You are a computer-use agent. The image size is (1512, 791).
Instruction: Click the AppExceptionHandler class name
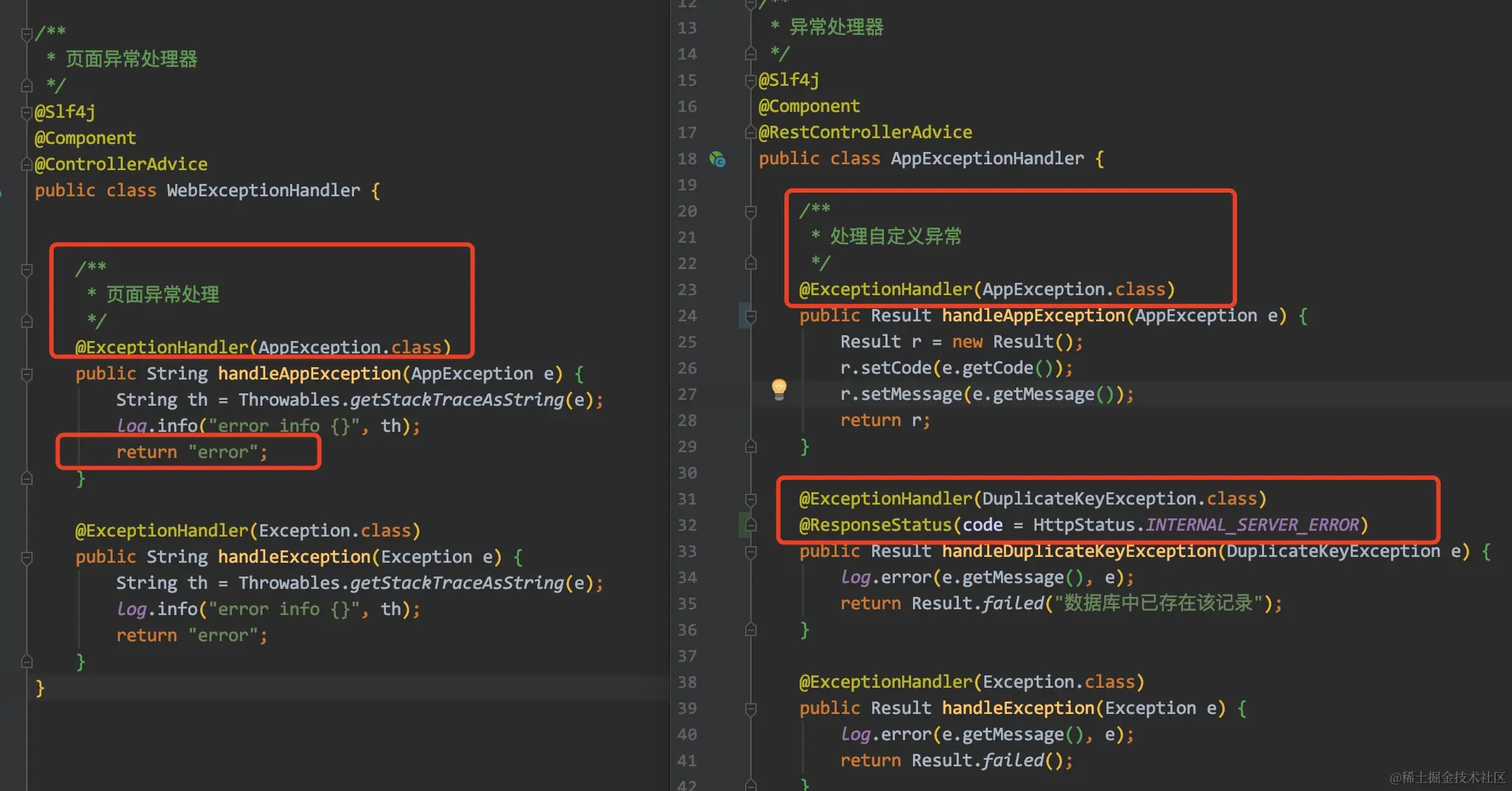[986, 158]
